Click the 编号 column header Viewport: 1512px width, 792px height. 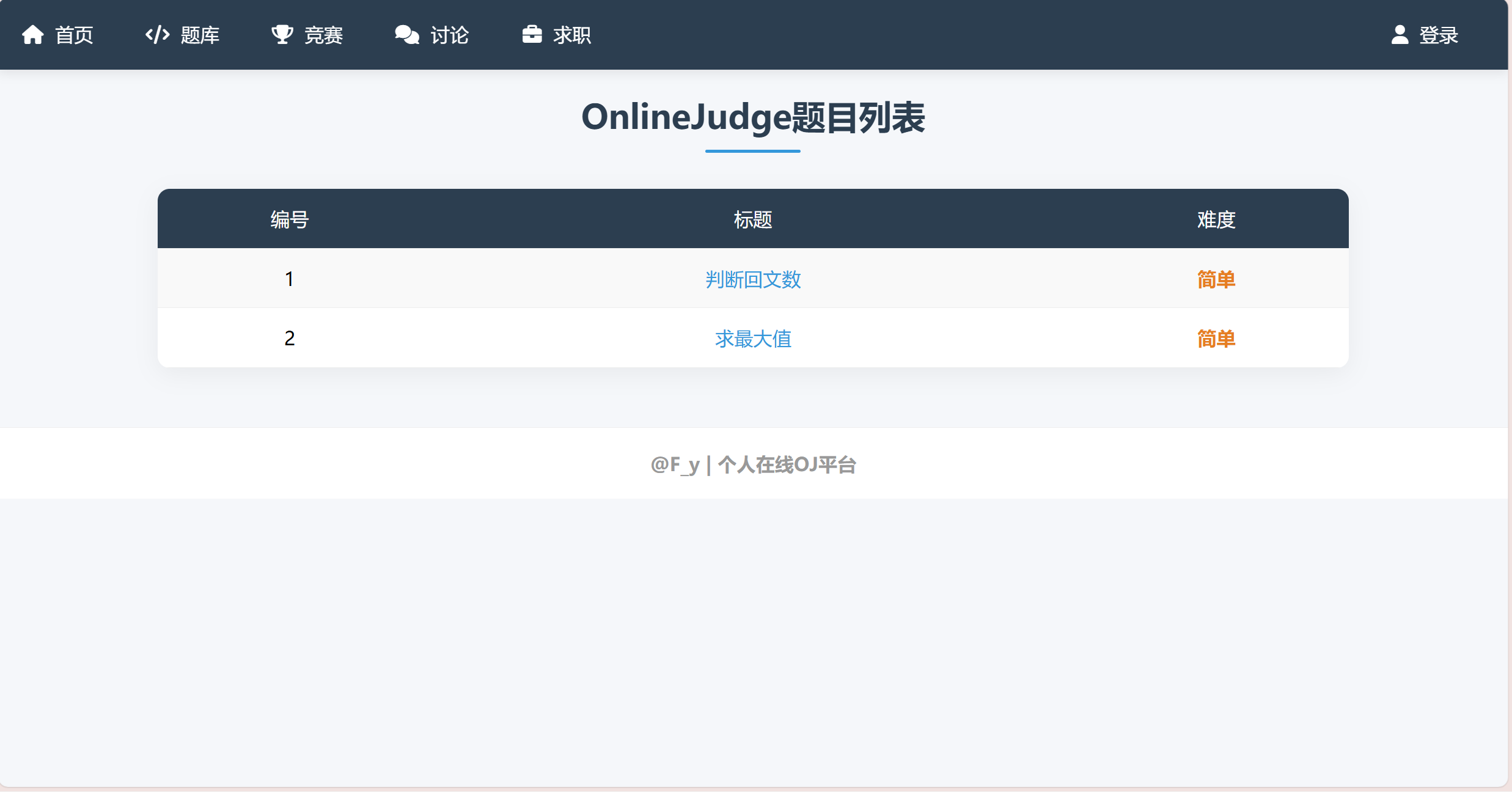pyautogui.click(x=290, y=219)
